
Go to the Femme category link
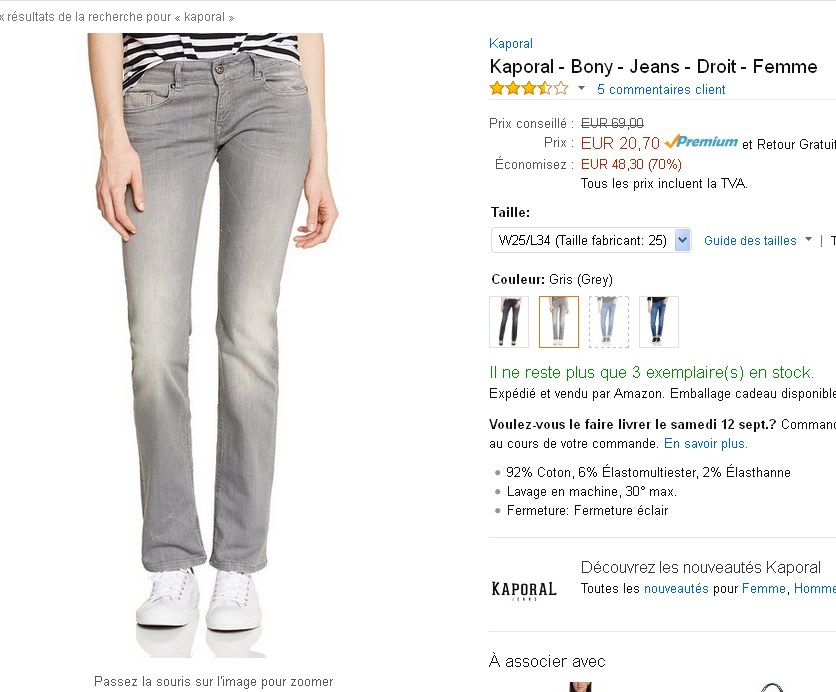[764, 589]
